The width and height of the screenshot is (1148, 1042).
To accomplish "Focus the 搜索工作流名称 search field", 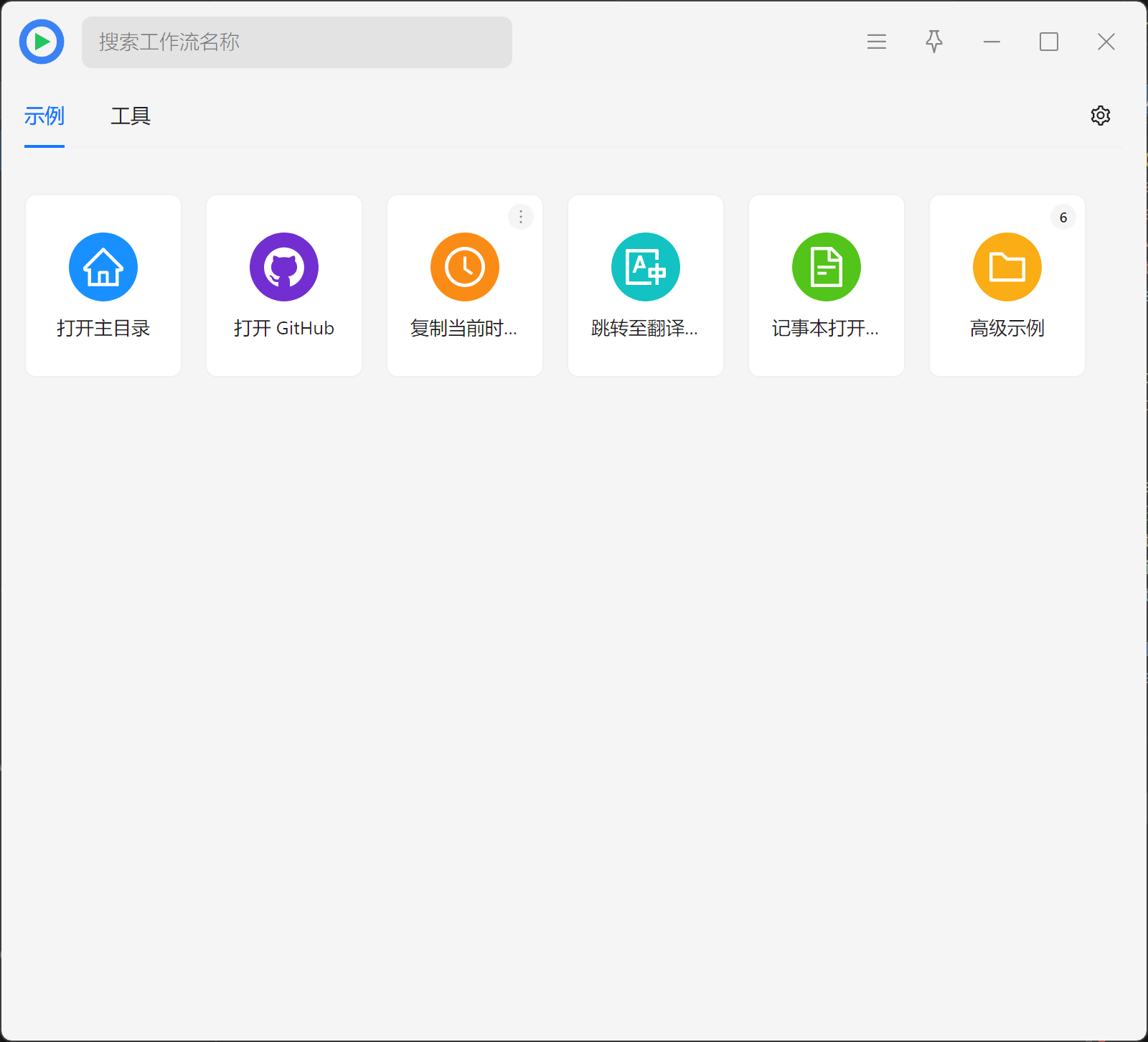I will coord(297,42).
